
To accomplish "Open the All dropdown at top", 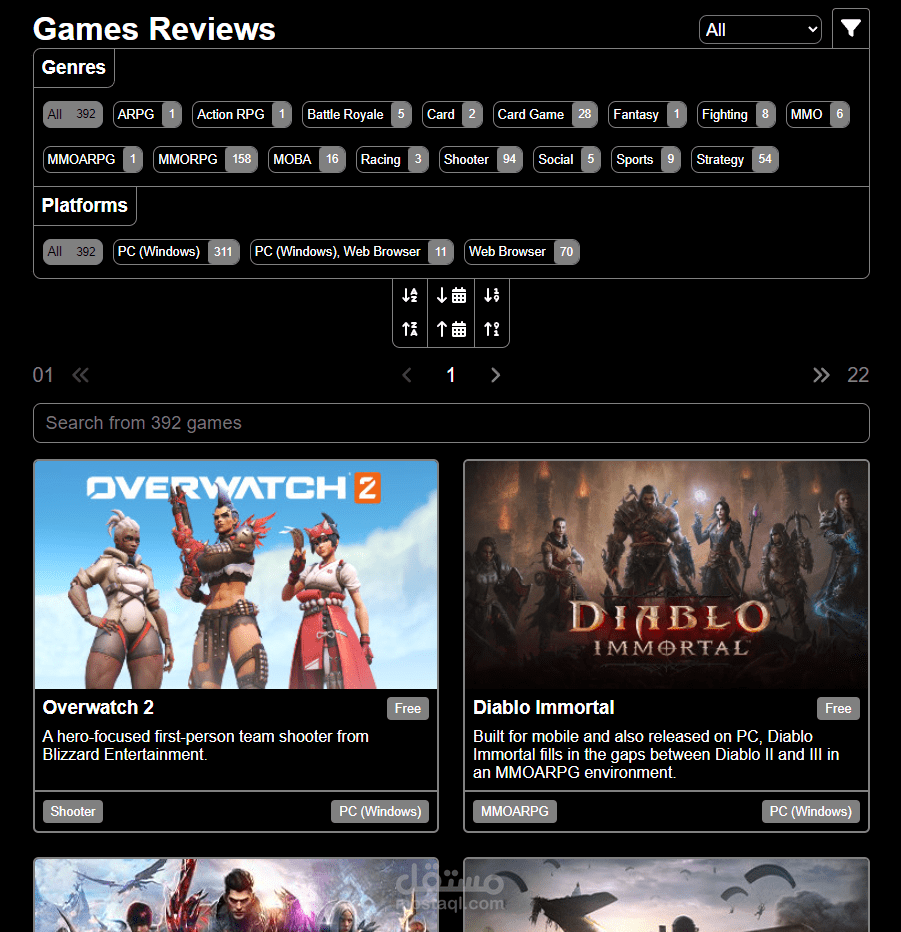I will coord(760,30).
